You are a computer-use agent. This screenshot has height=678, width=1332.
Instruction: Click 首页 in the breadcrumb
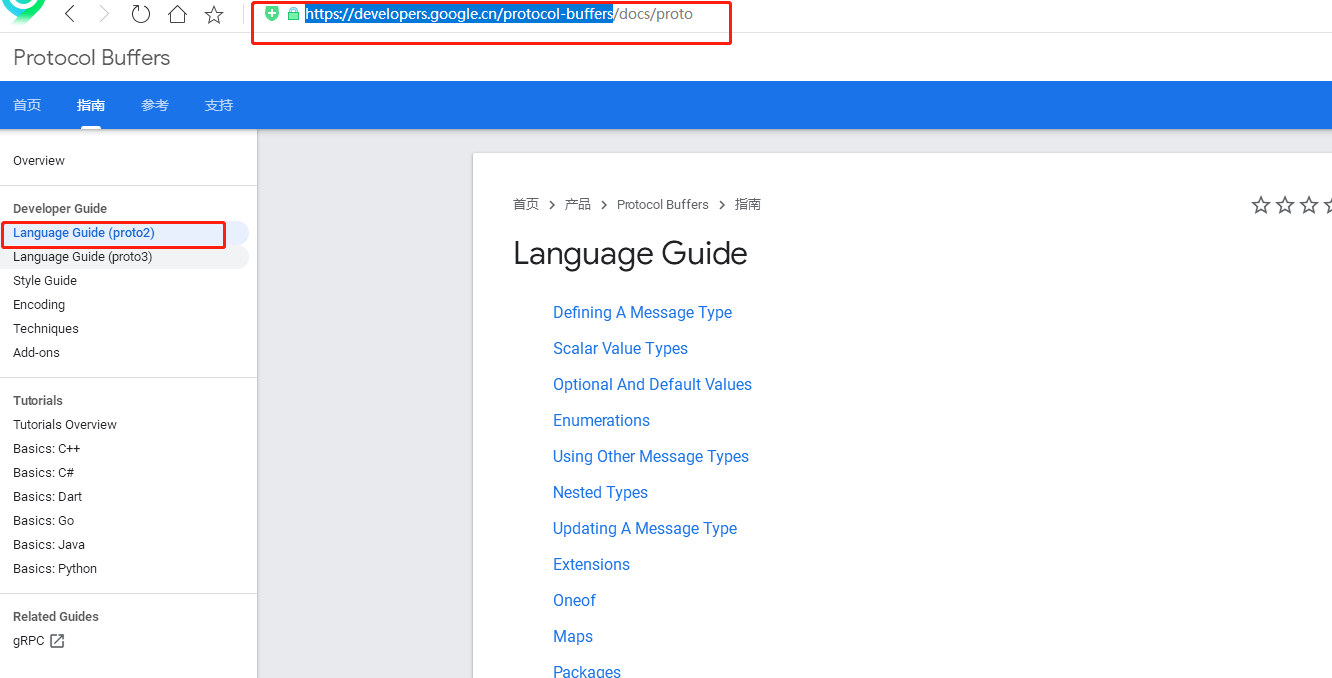[x=526, y=204]
